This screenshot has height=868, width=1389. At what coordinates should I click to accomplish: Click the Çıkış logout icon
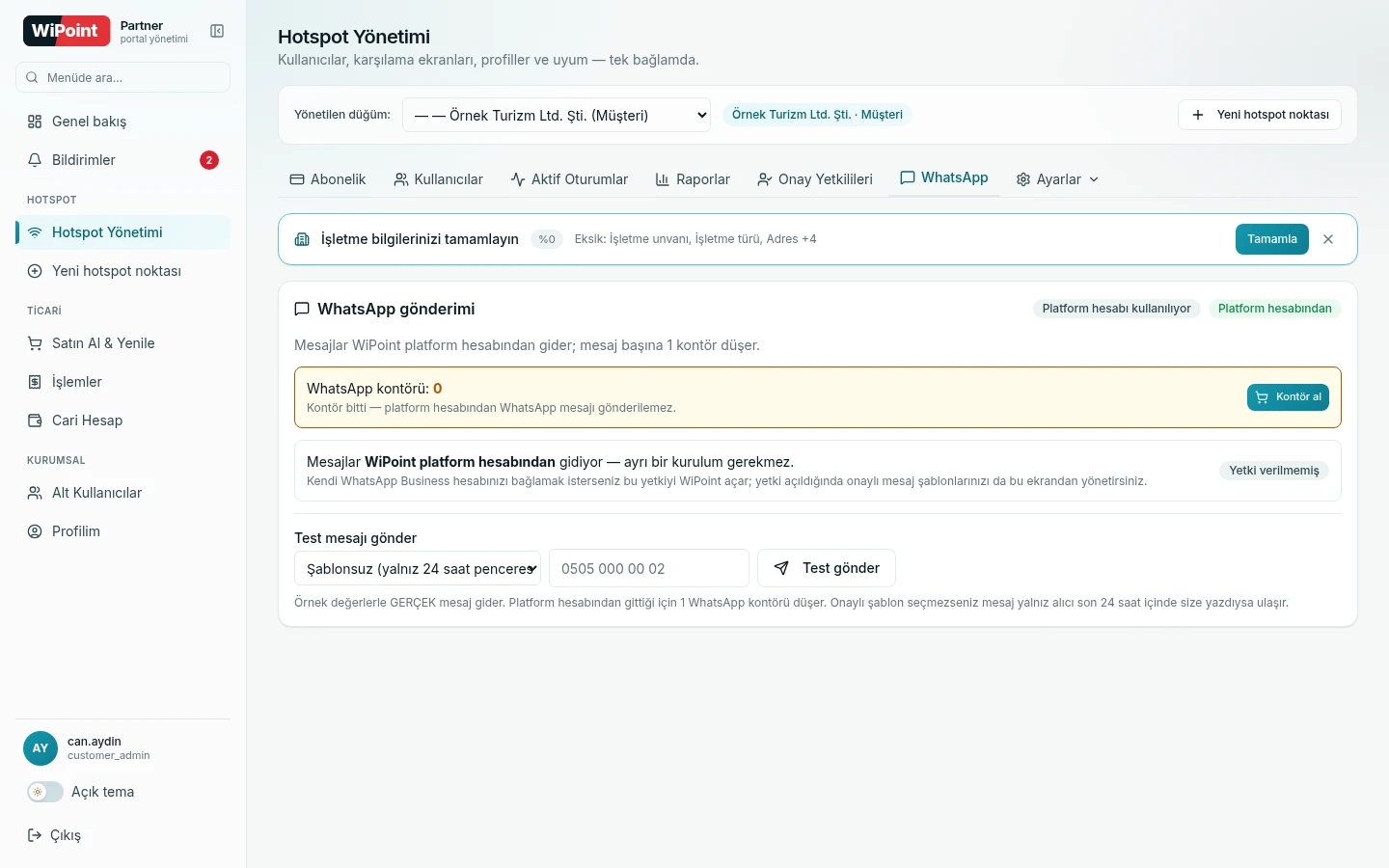click(35, 835)
